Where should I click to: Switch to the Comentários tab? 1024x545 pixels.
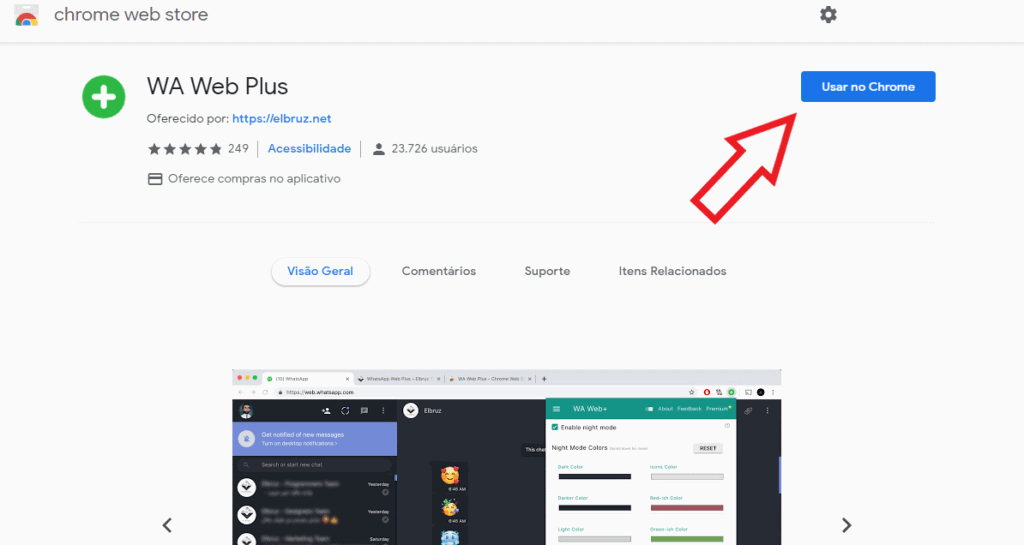(439, 271)
